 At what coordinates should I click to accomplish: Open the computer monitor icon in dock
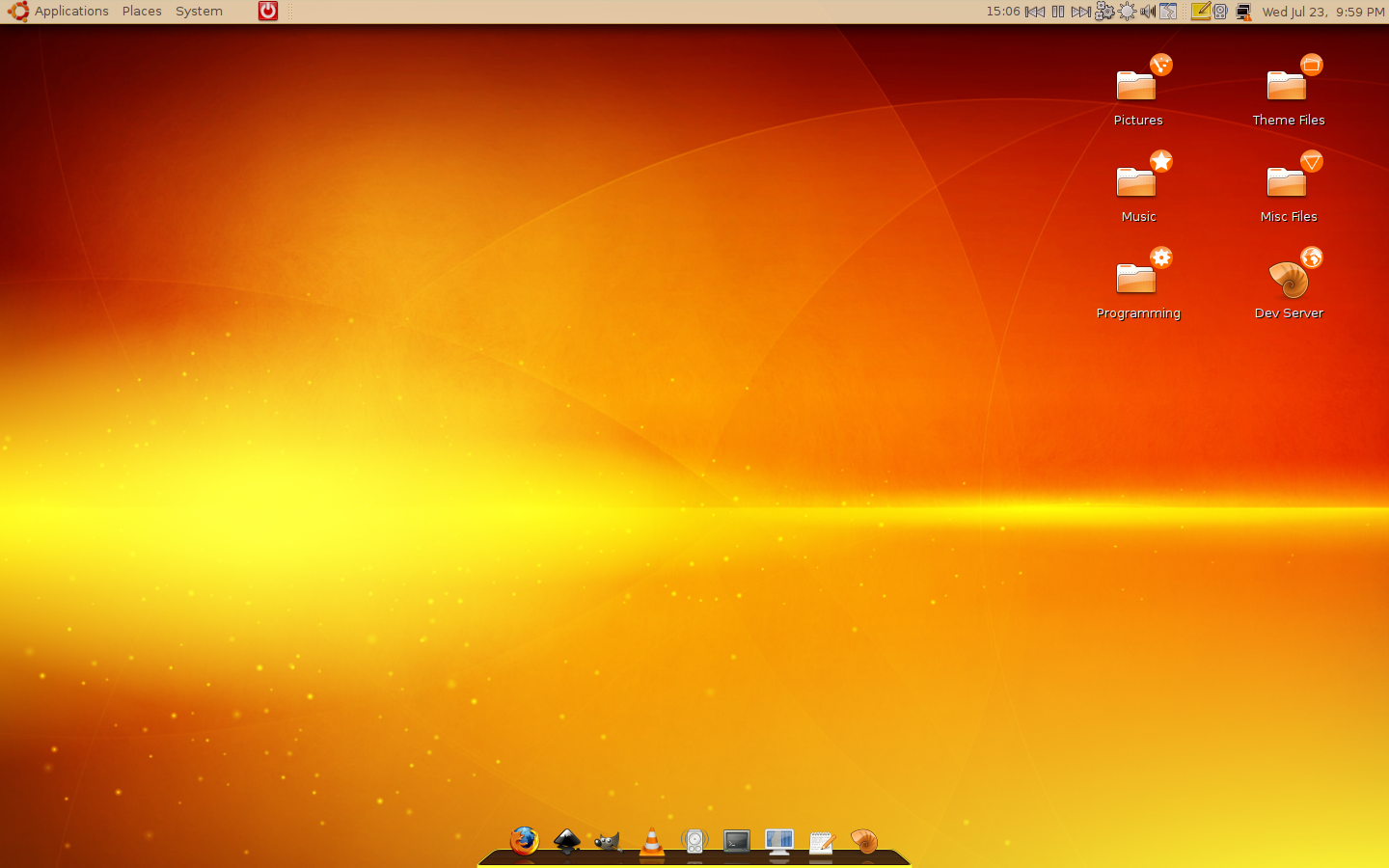779,842
